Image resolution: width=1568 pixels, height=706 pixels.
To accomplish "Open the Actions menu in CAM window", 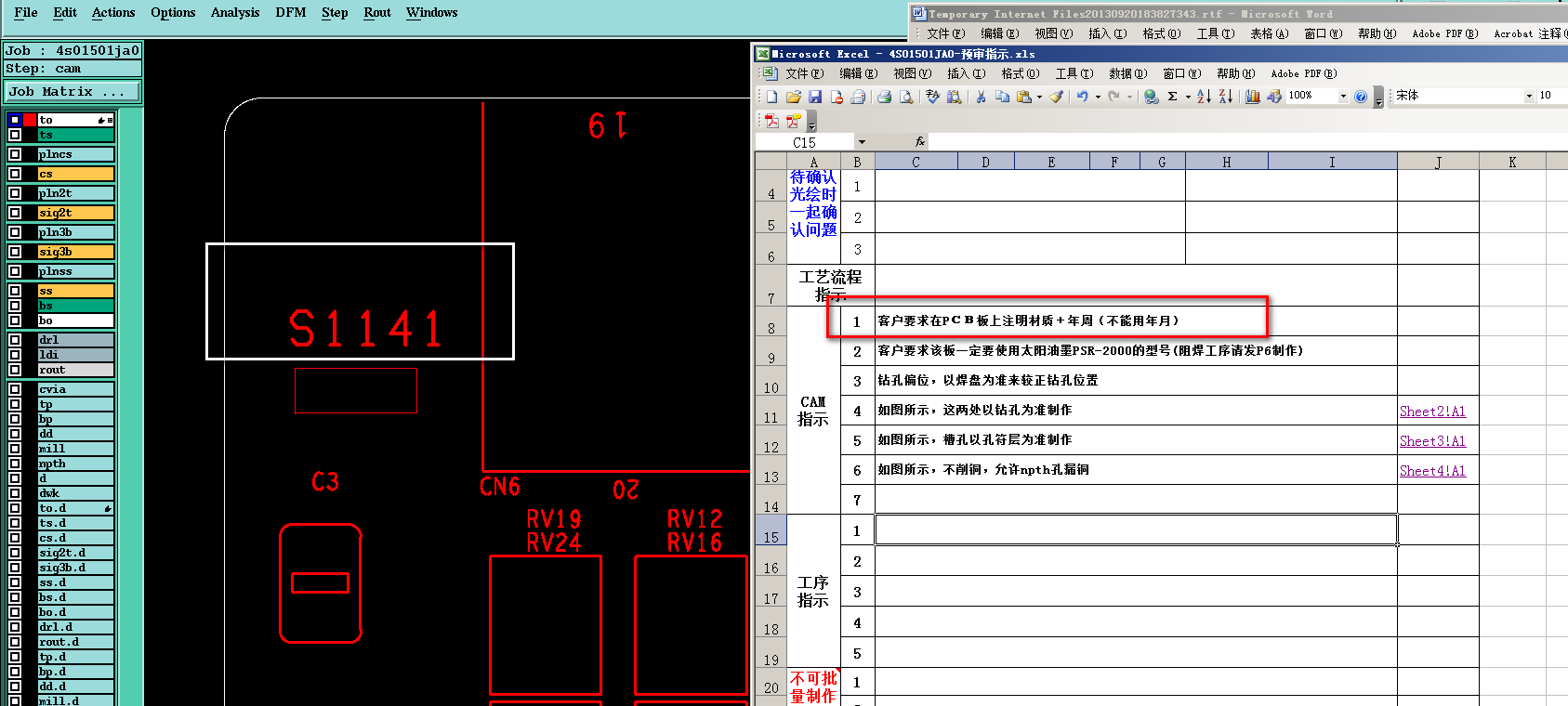I will (113, 12).
